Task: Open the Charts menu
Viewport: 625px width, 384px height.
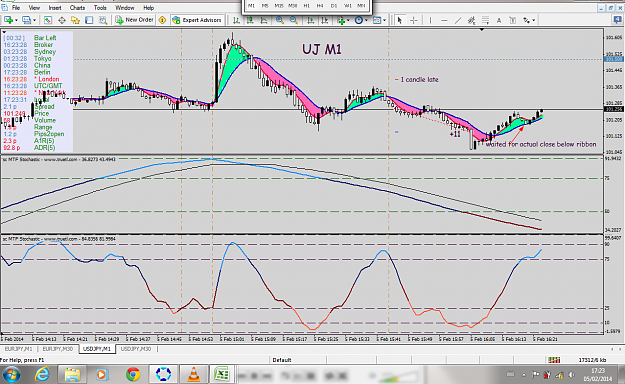Action: click(x=77, y=8)
